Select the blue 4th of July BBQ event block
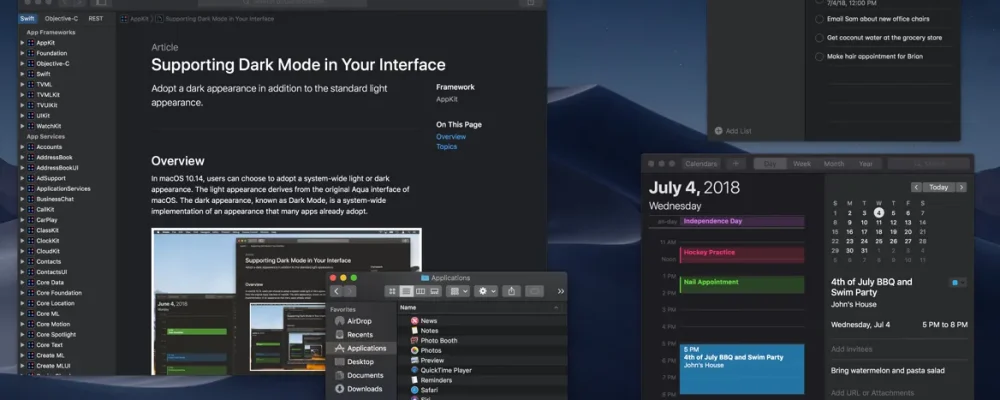This screenshot has height=400, width=1000. click(742, 369)
